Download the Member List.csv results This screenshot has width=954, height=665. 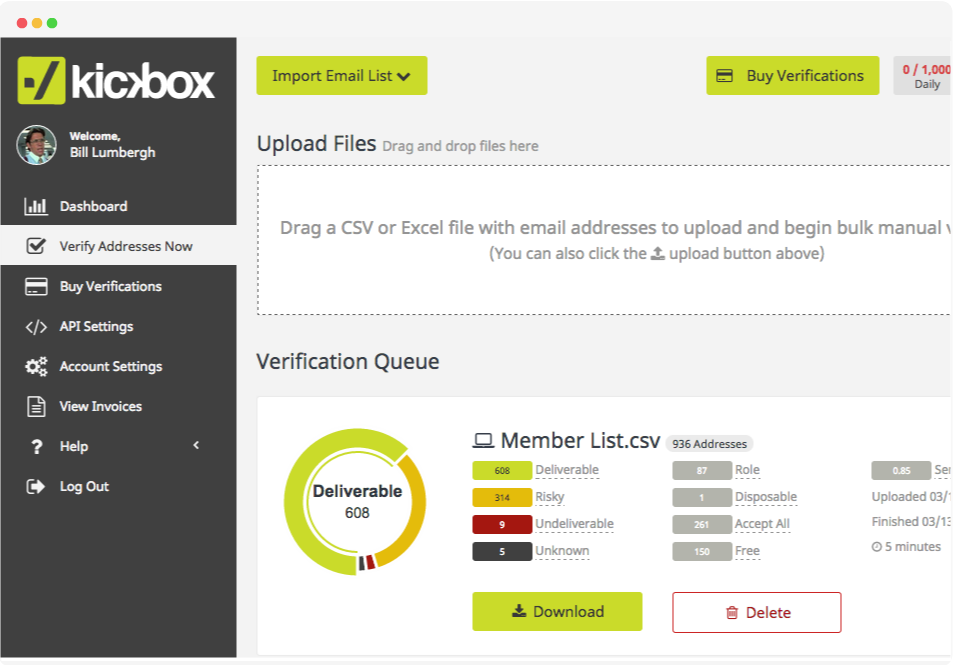coord(557,611)
